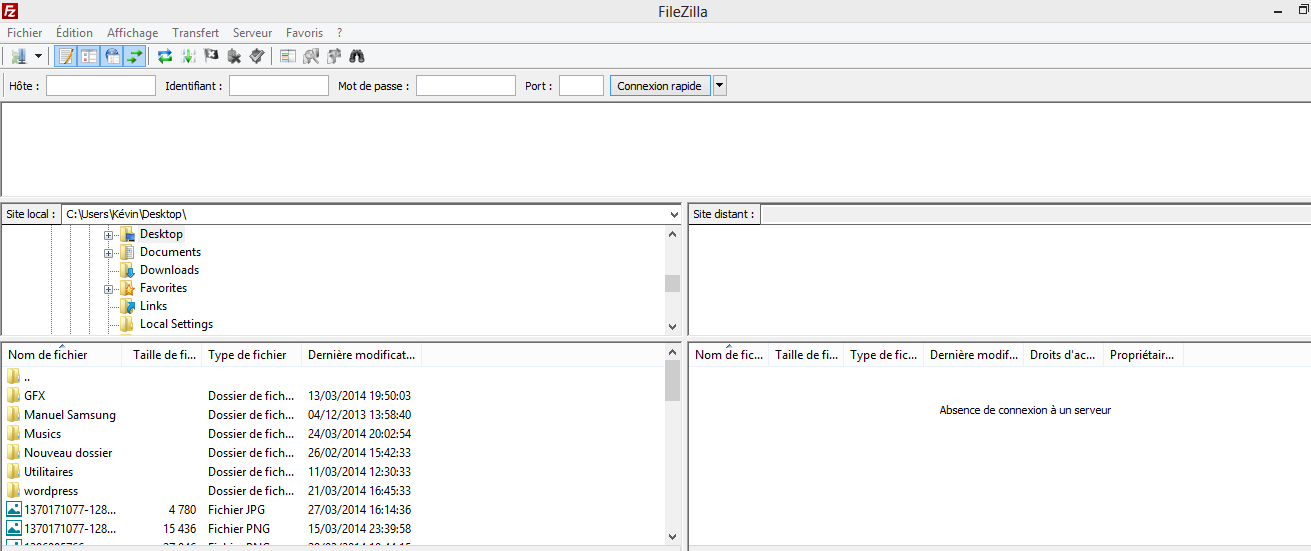Select the 4 780 byte JPG file
This screenshot has width=1311, height=551.
point(70,510)
